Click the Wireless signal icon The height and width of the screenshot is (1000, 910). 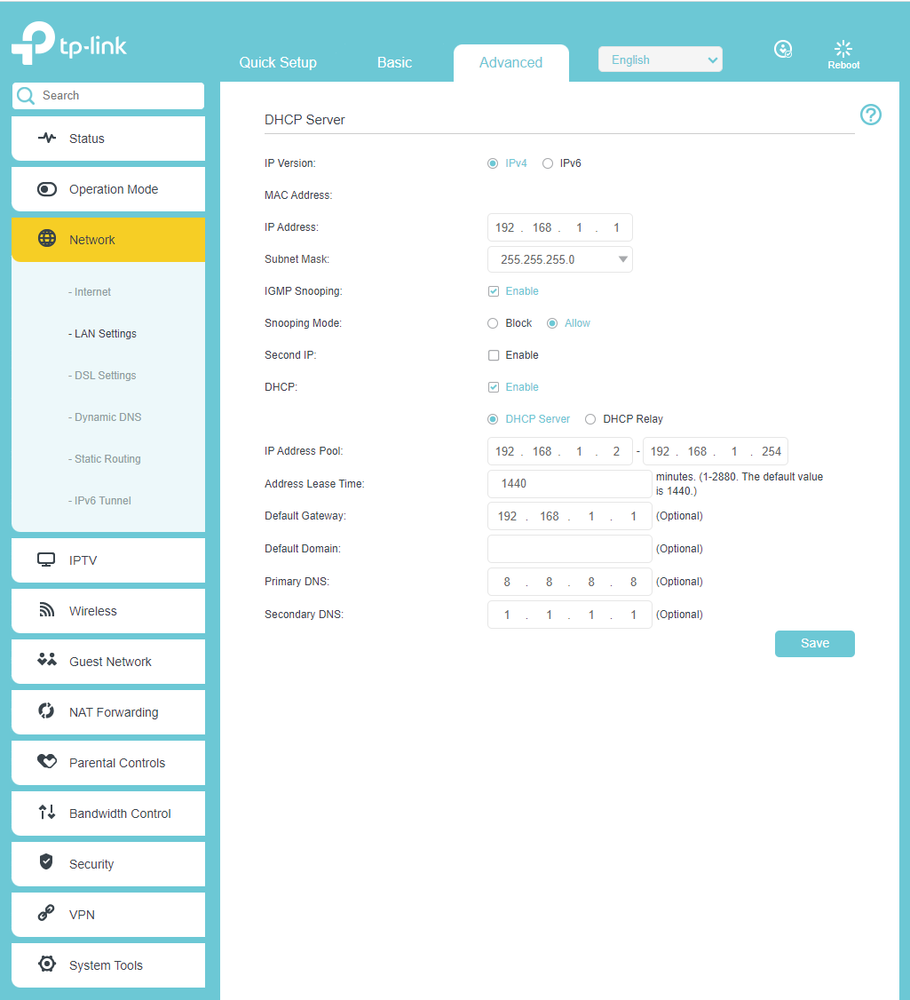47,611
